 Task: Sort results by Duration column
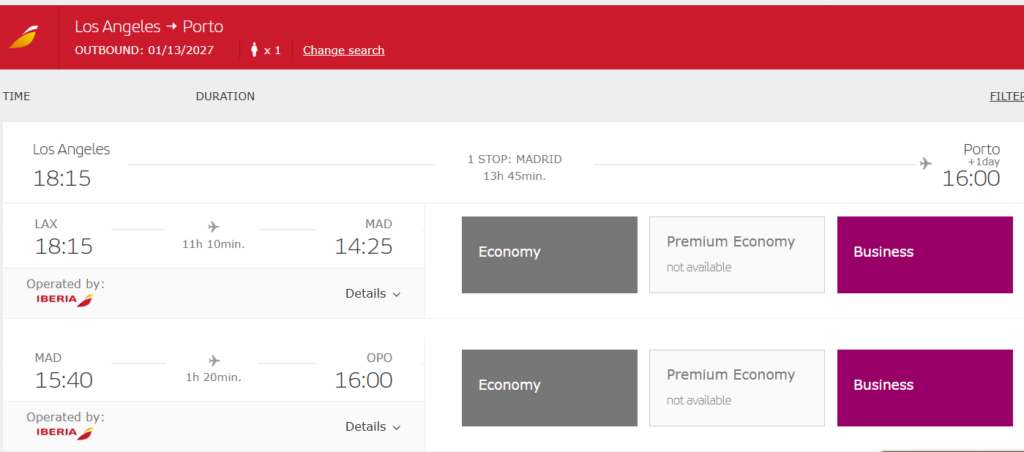(225, 97)
